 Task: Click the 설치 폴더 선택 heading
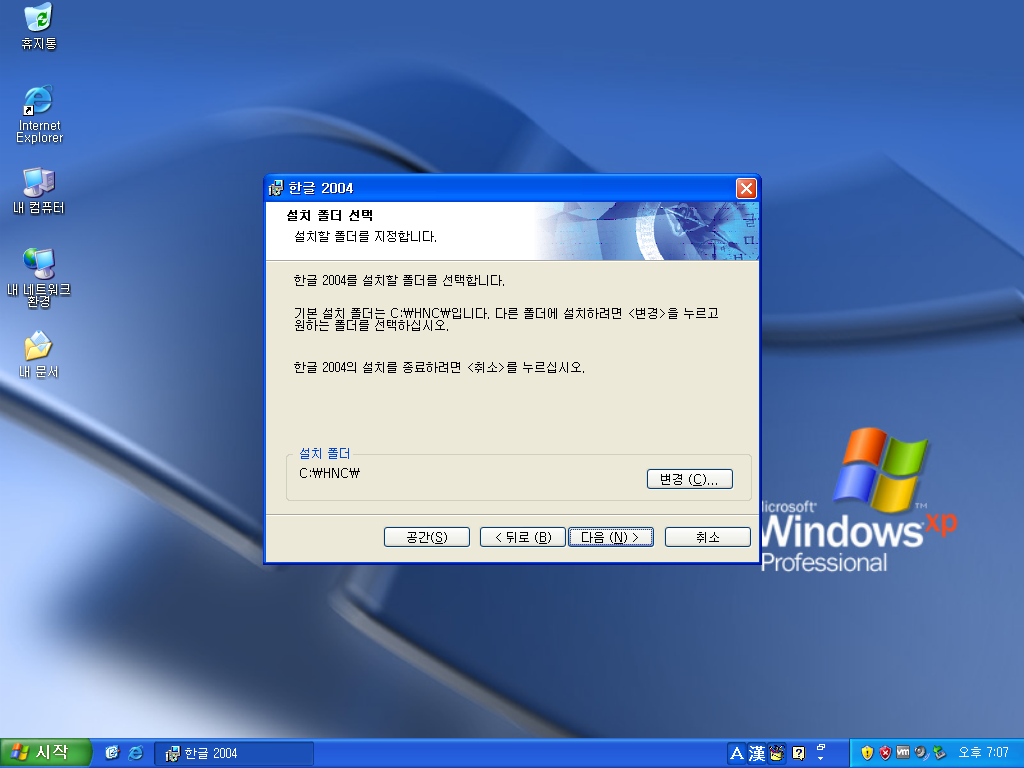pyautogui.click(x=330, y=216)
